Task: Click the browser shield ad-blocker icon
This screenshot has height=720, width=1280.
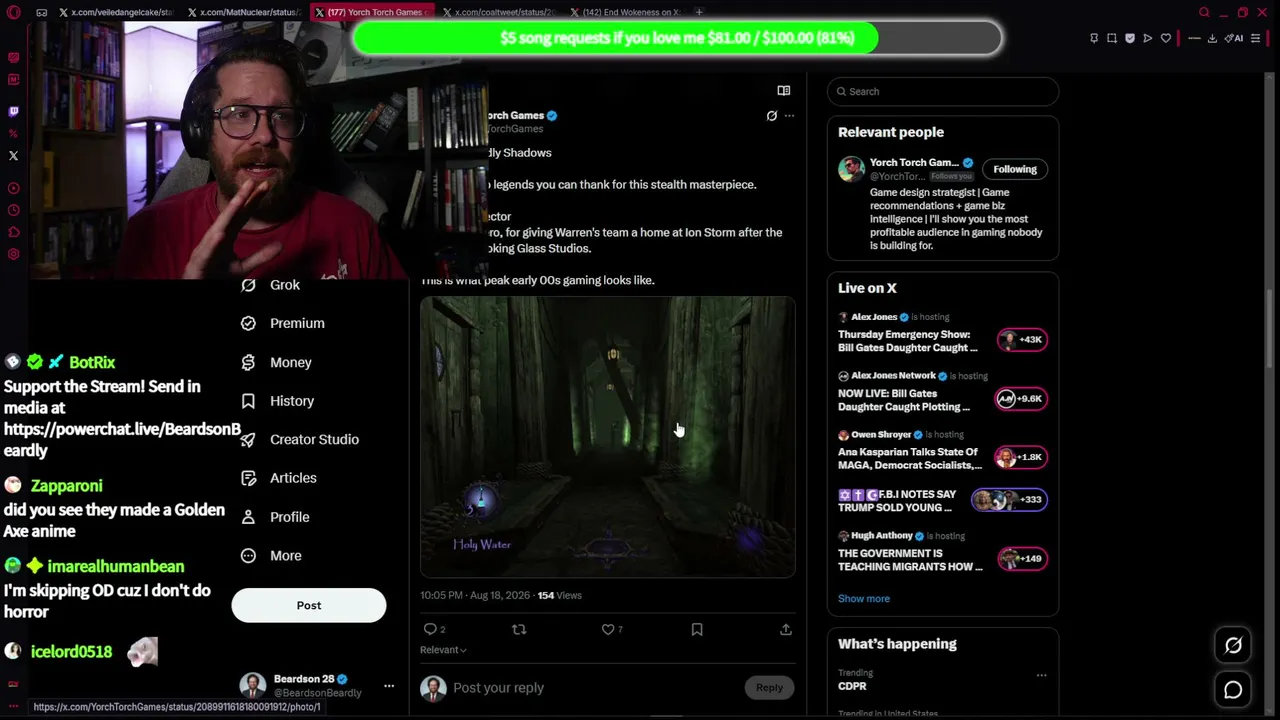Action: 1130,38
